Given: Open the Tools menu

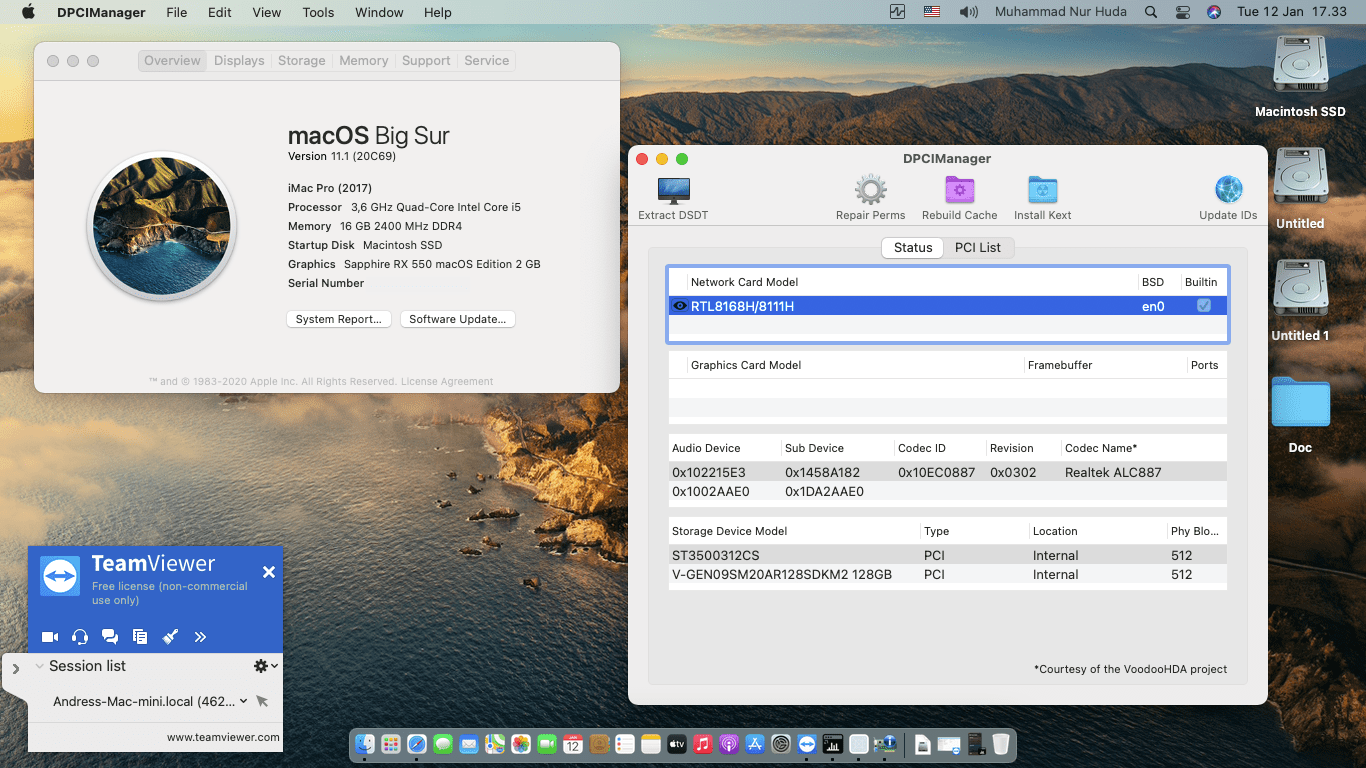Looking at the screenshot, I should pyautogui.click(x=318, y=12).
